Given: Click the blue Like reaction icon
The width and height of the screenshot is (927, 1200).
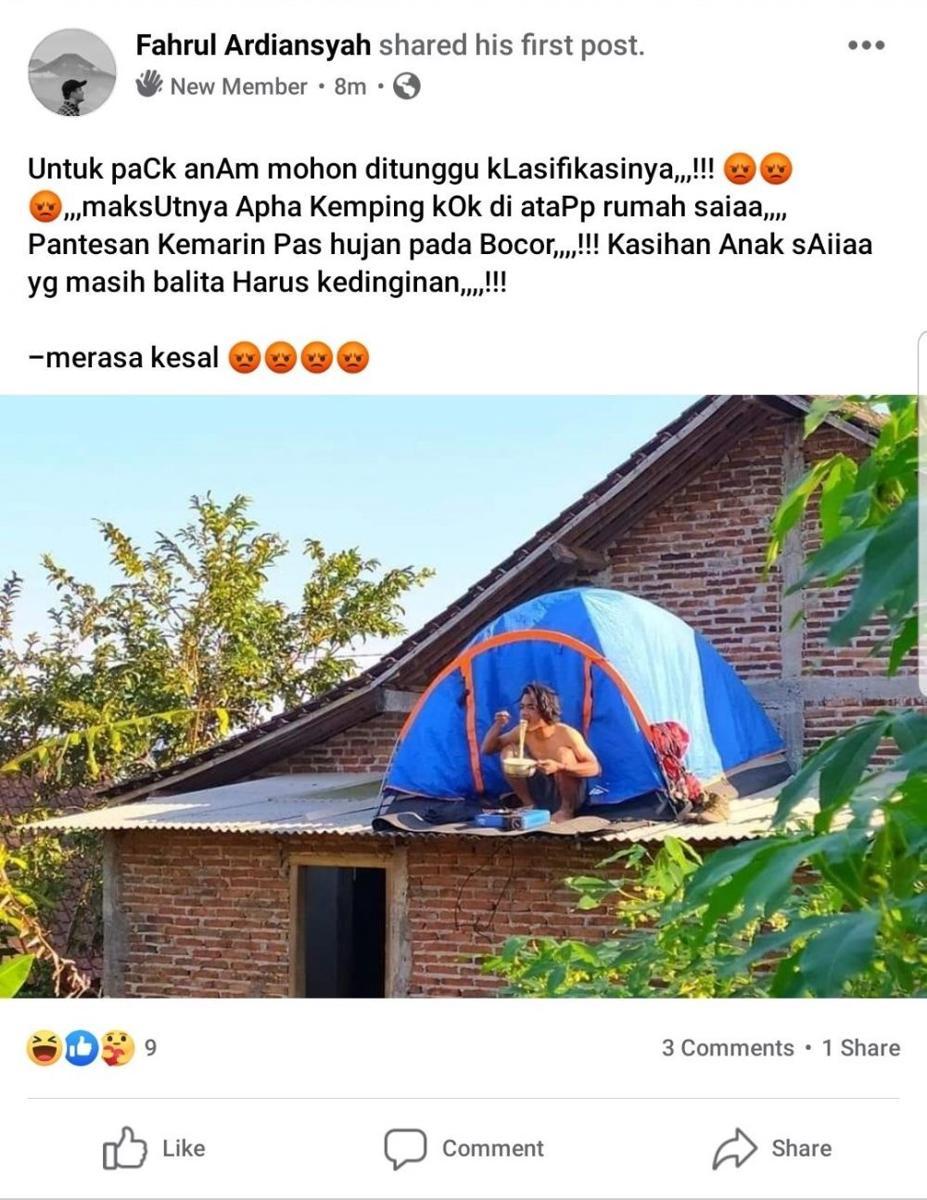Looking at the screenshot, I should pos(81,1048).
